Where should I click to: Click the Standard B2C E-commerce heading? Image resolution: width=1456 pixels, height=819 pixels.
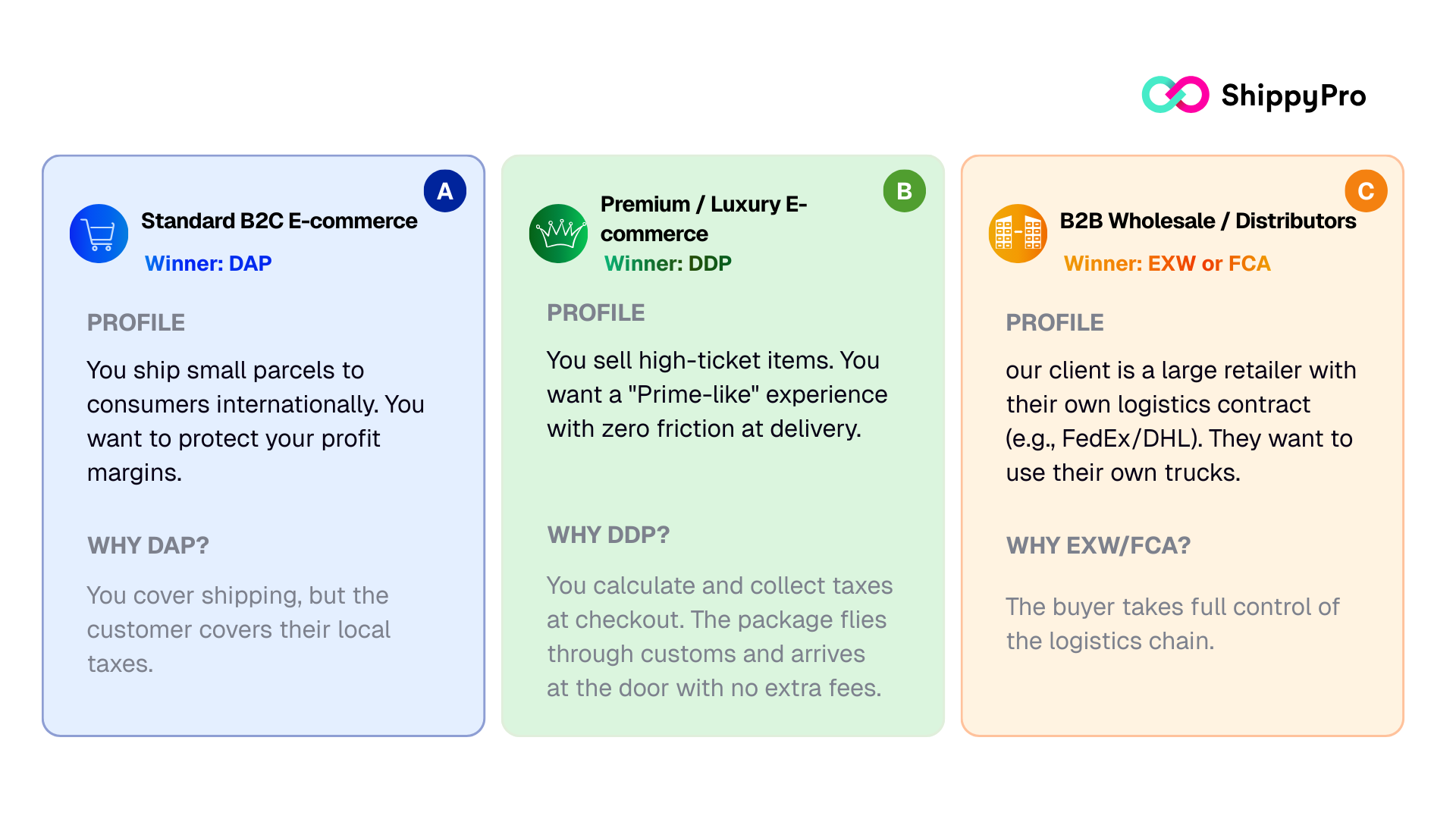point(279,221)
